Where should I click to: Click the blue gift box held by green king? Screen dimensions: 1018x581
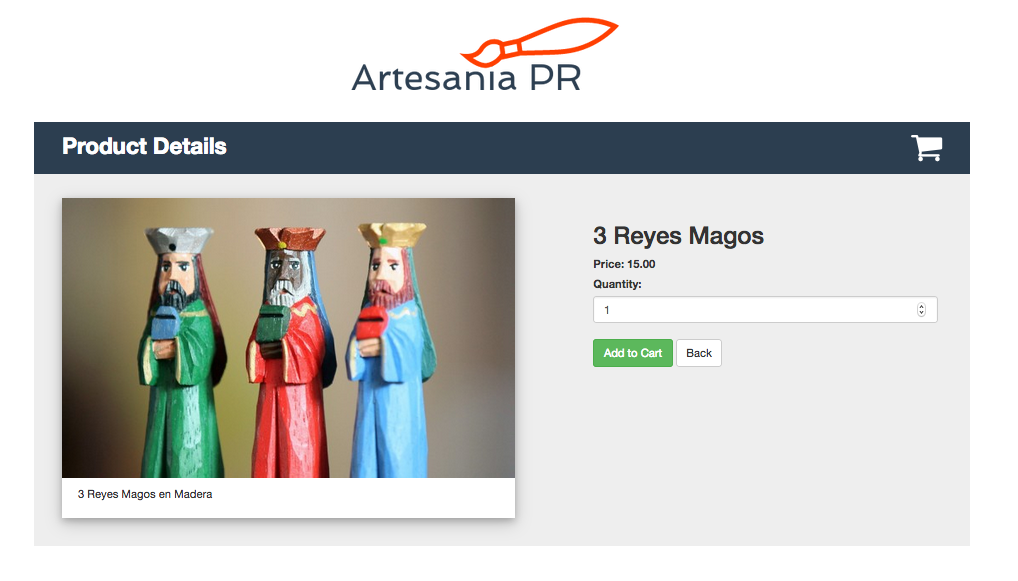tap(168, 324)
